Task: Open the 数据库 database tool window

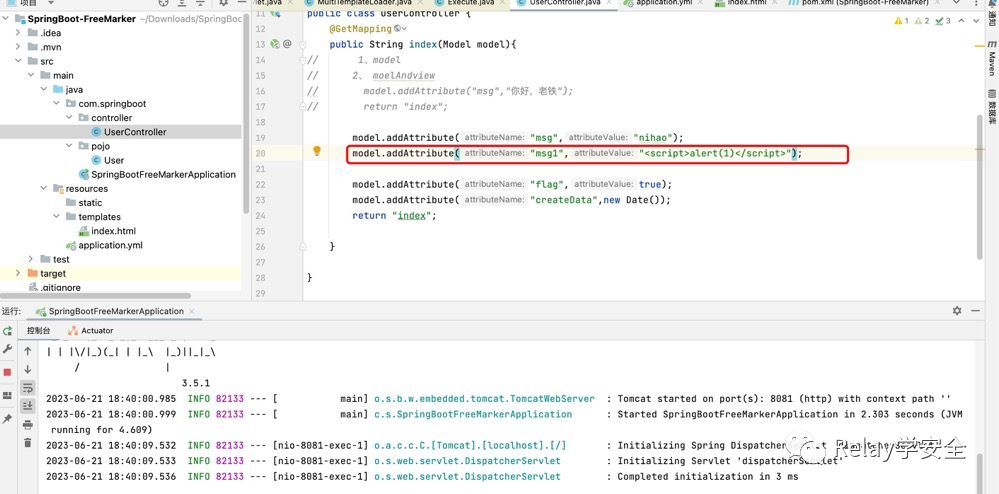Action: tap(991, 106)
